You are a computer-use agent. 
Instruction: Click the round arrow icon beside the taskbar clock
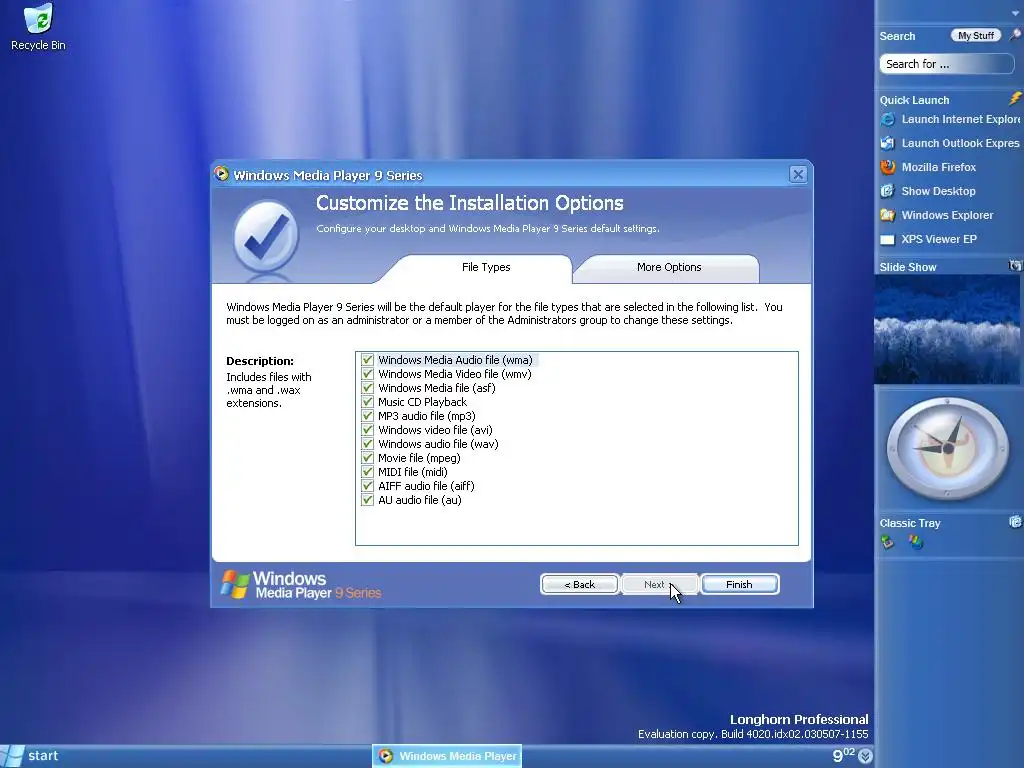865,756
